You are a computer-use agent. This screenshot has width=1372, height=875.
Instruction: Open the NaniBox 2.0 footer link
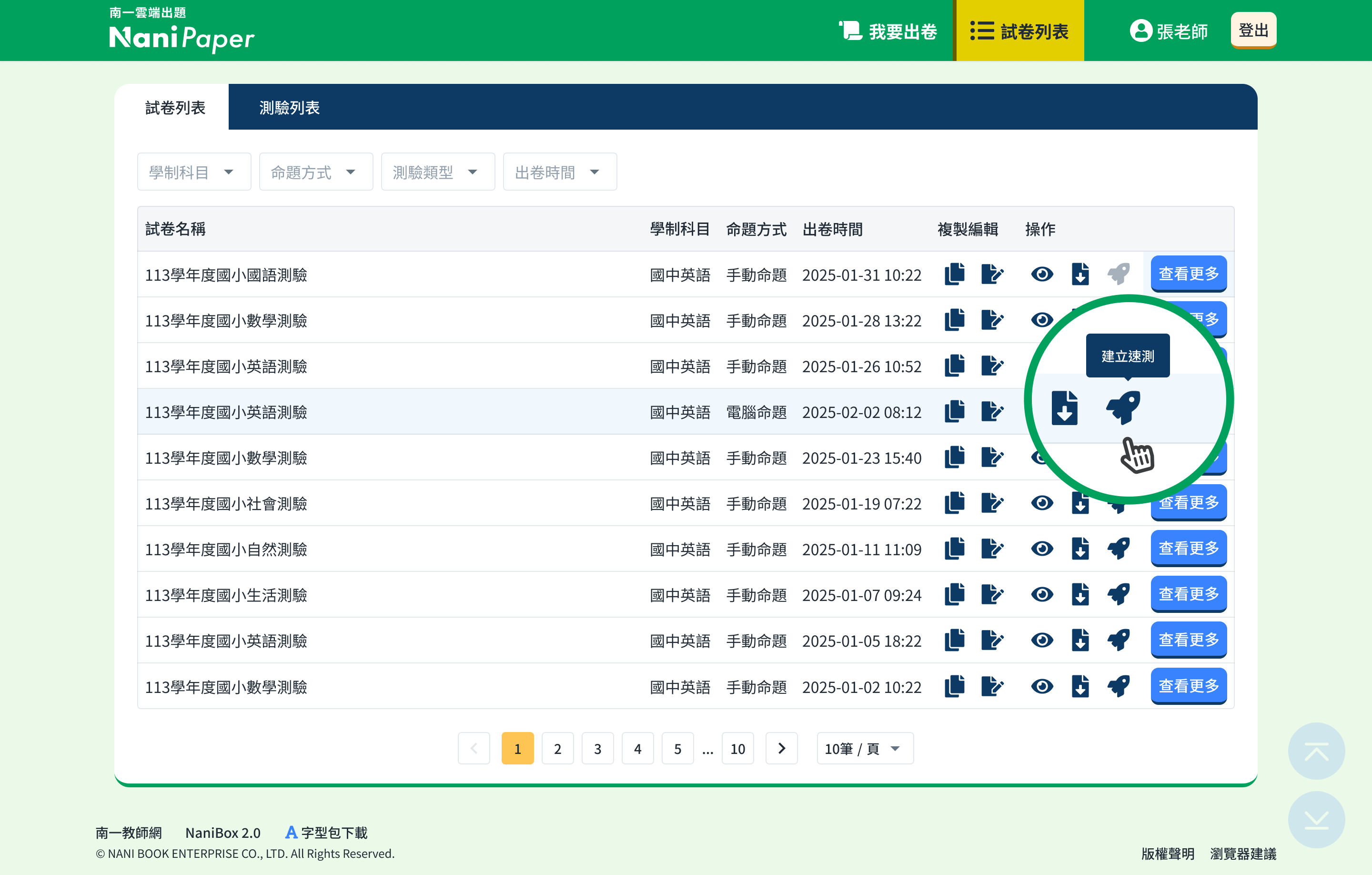tap(223, 833)
